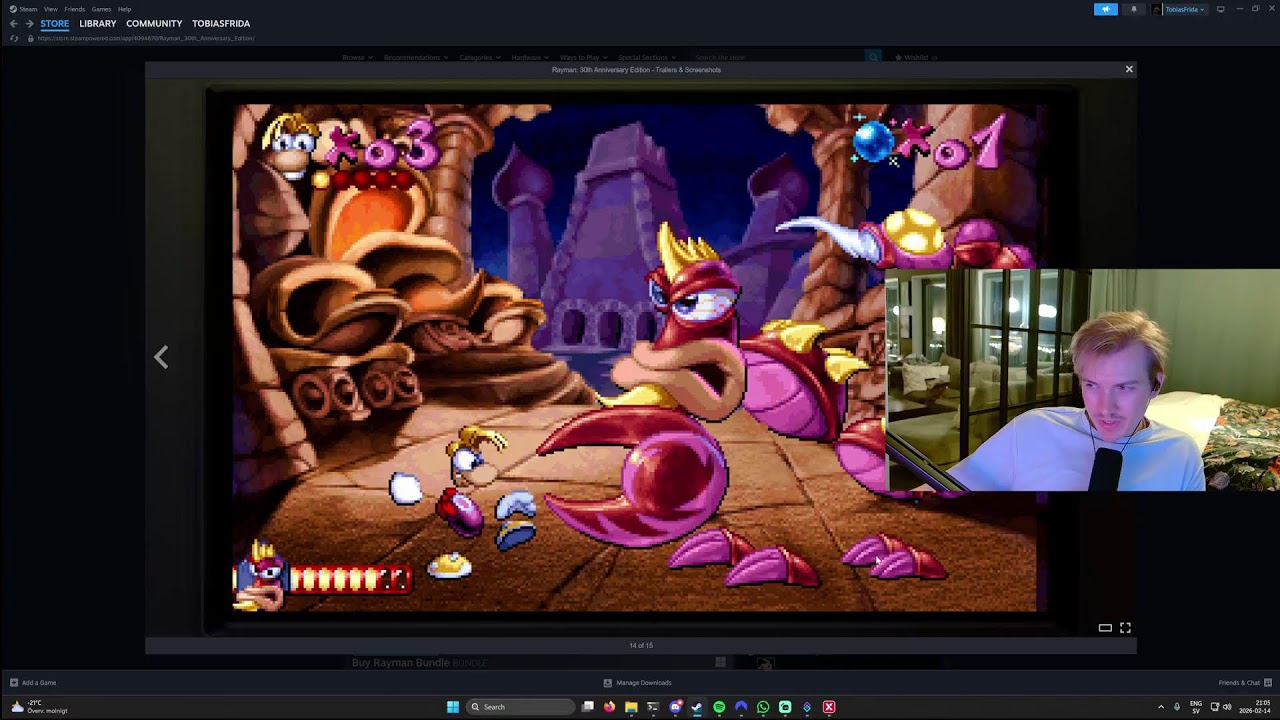Click the blue announcements megaphone button
The width and height of the screenshot is (1280, 720).
pos(1106,9)
